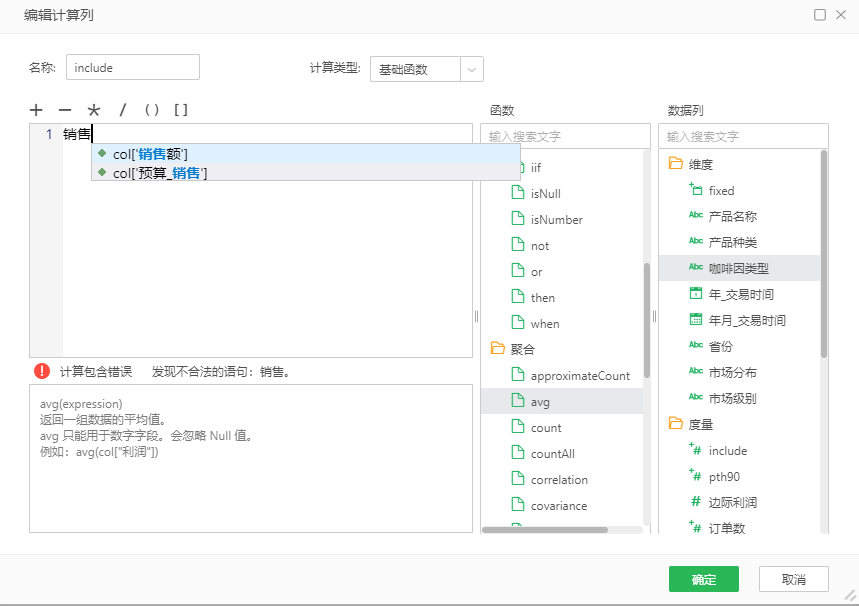Screen dimensions: 859x606
Task: Select the 边际利润 measure column
Action: pos(734,502)
